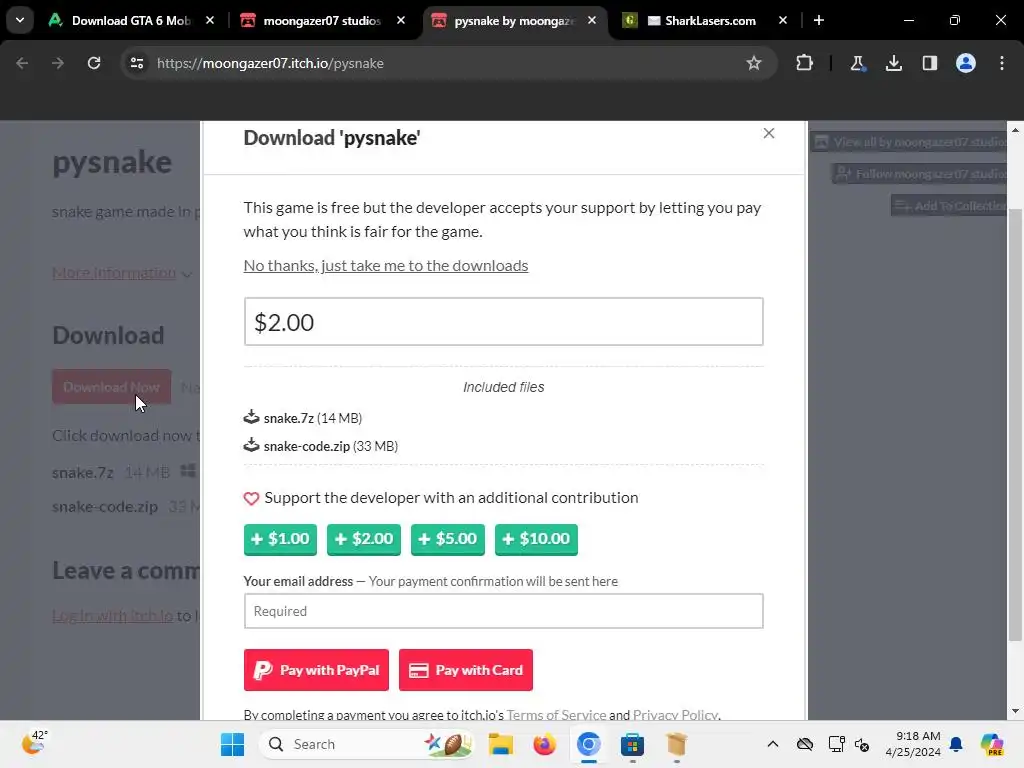Open a new browser tab

pyautogui.click(x=819, y=21)
